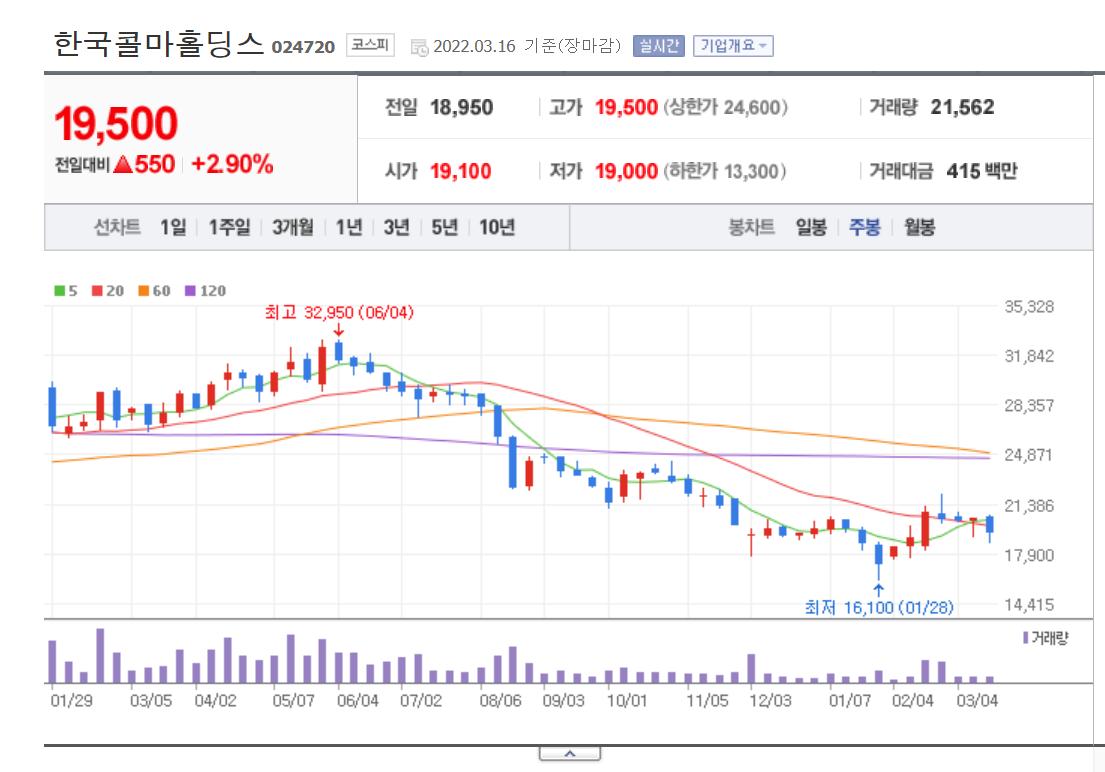Click the 14,415 y-axis label

(1029, 604)
